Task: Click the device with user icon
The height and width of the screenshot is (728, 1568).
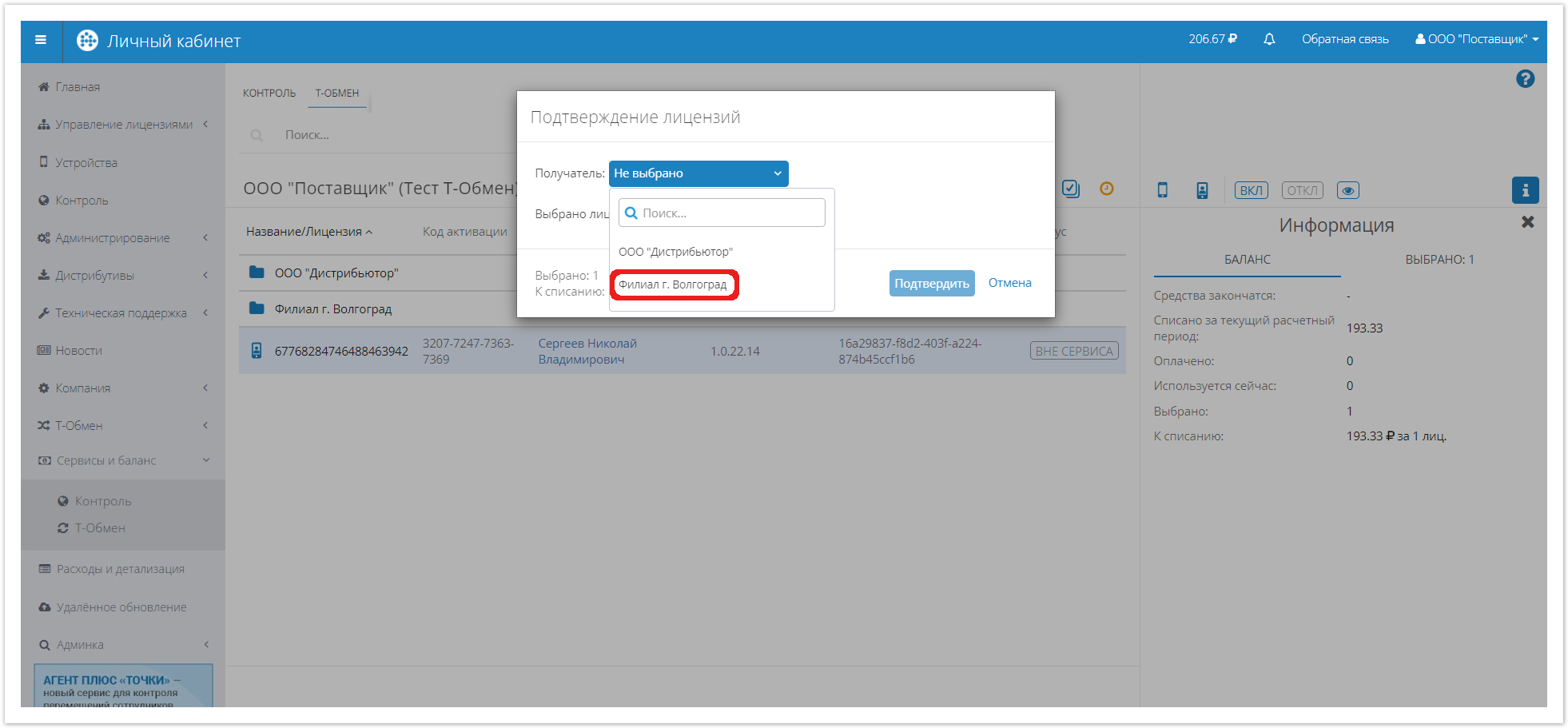Action: click(x=1202, y=190)
